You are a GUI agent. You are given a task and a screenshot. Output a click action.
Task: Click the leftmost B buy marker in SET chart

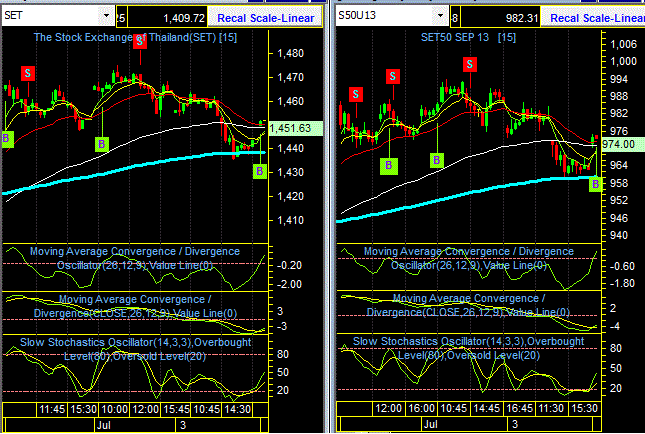(7, 138)
